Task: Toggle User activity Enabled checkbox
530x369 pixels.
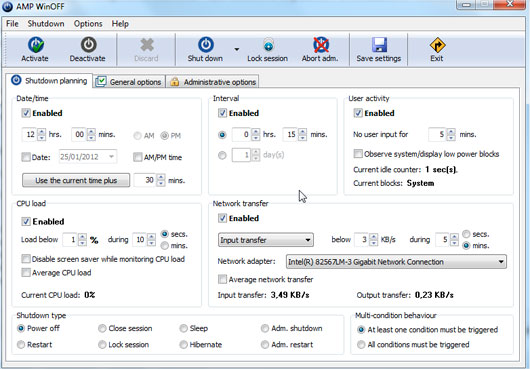Action: click(358, 113)
